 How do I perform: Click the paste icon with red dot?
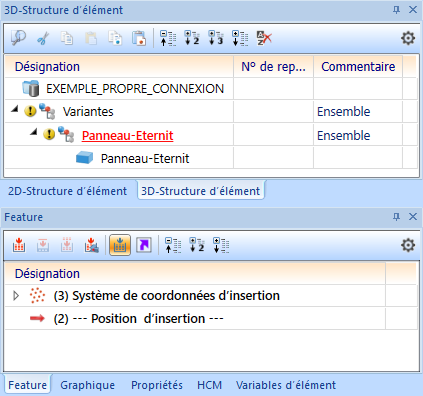[x=139, y=38]
